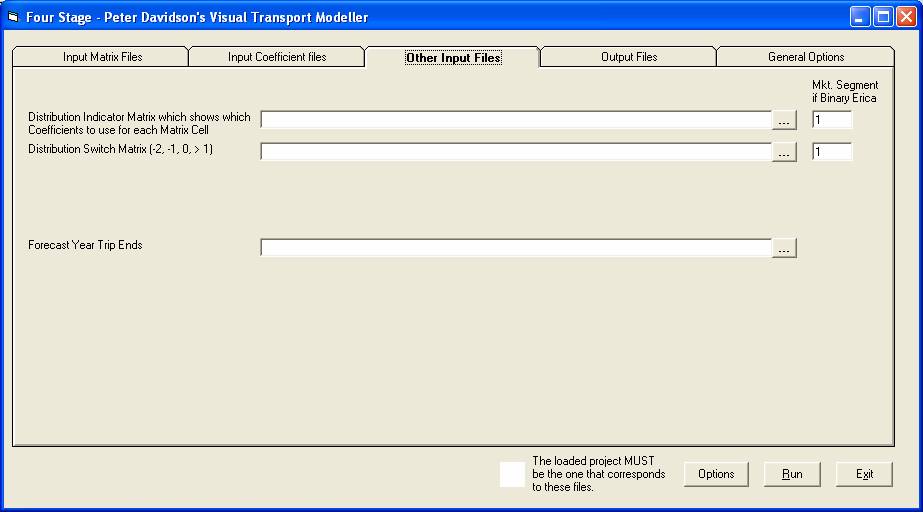This screenshot has width=923, height=512.
Task: Browse for the Distribution Indicator Matrix file
Action: click(784, 120)
